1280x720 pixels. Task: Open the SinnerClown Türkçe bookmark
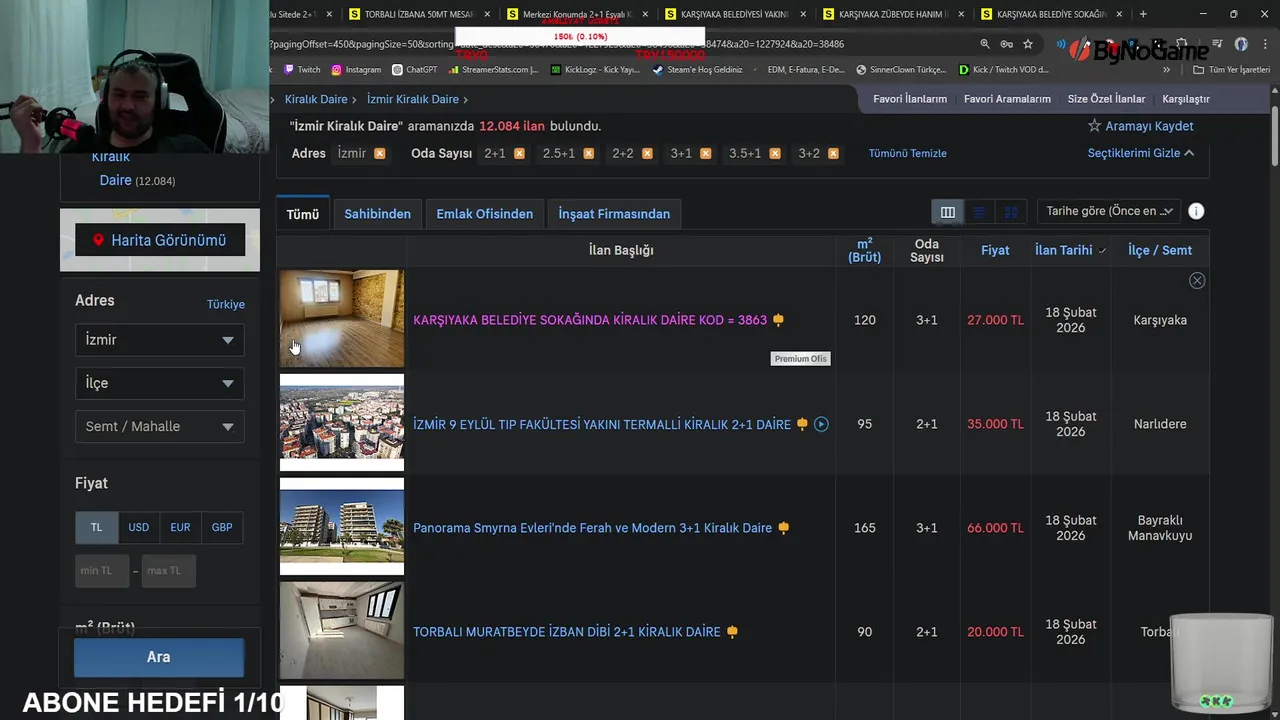point(901,70)
